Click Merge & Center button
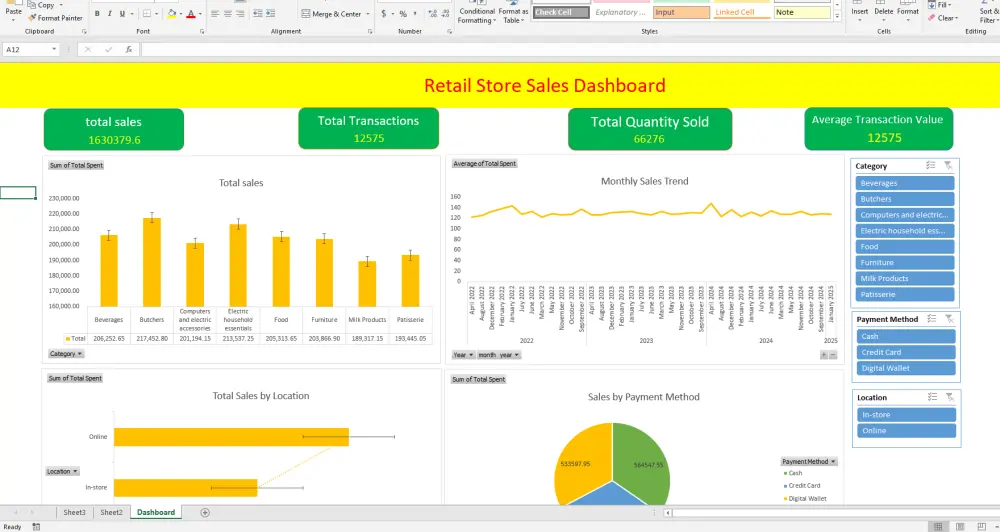This screenshot has height=532, width=1000. 331,14
